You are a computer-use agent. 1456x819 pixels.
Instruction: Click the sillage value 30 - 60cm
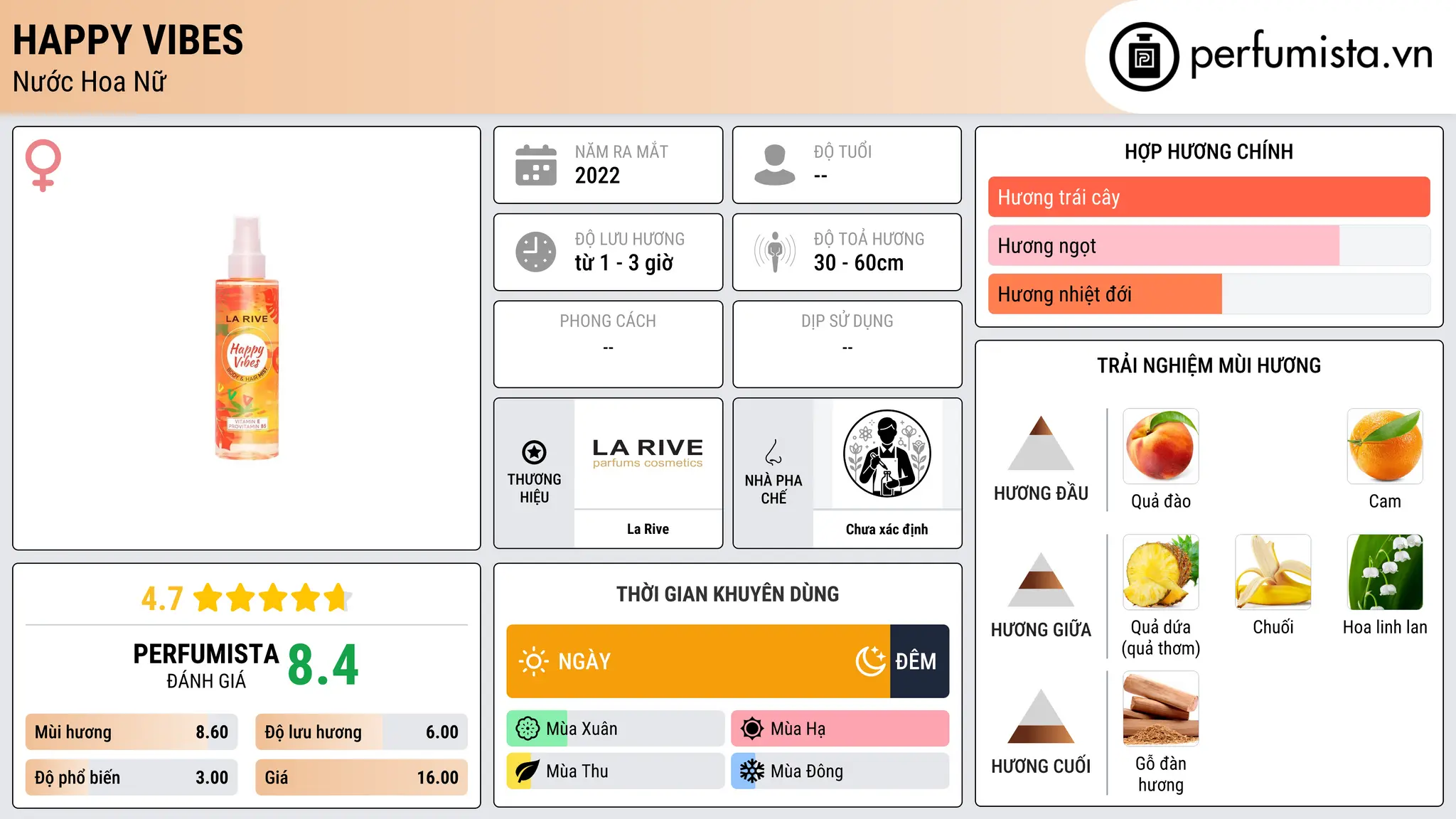pyautogui.click(x=859, y=263)
